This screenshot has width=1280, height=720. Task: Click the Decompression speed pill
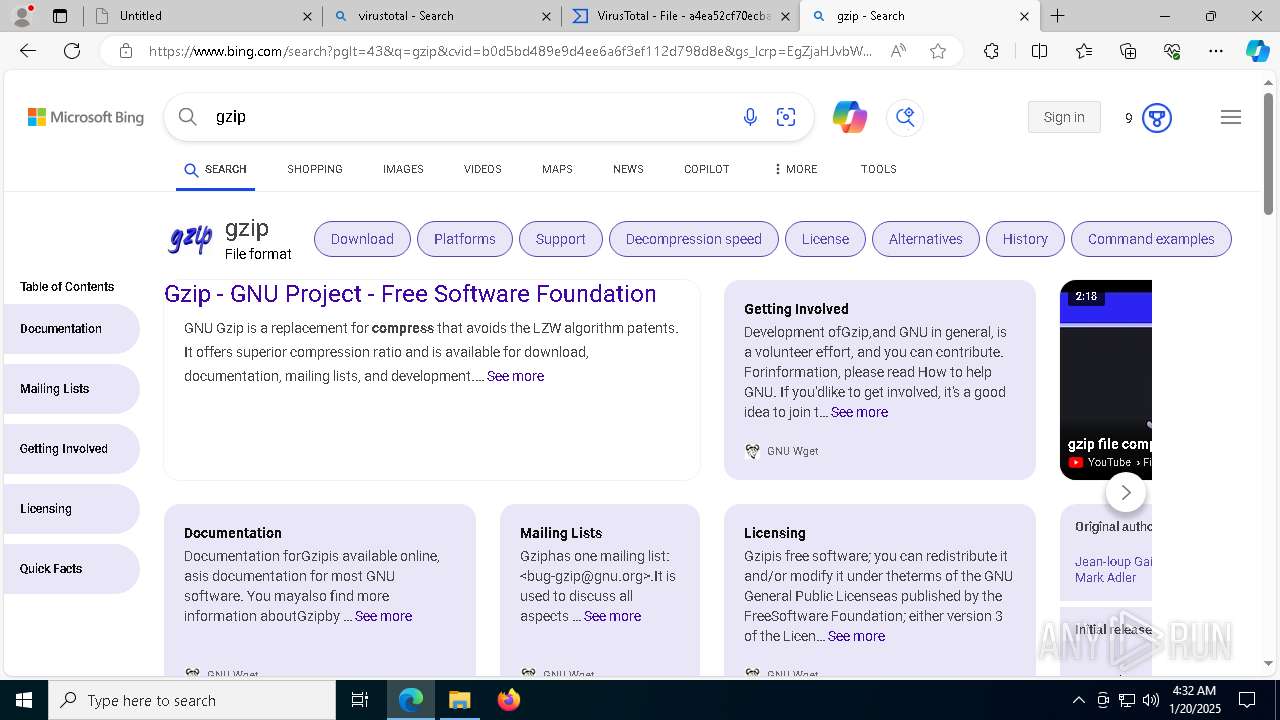pos(694,239)
